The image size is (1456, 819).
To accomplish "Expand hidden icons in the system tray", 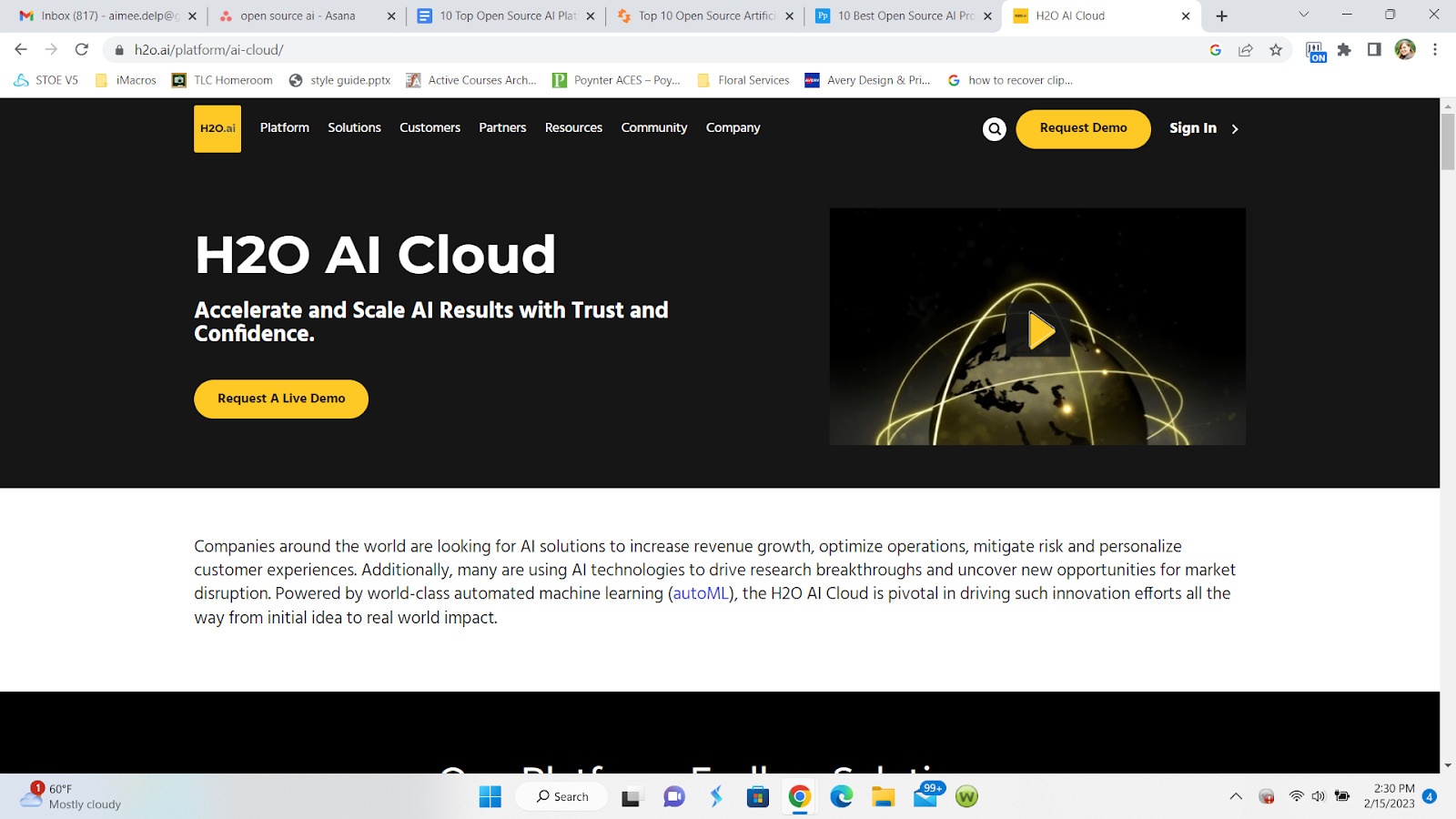I will point(1235,795).
